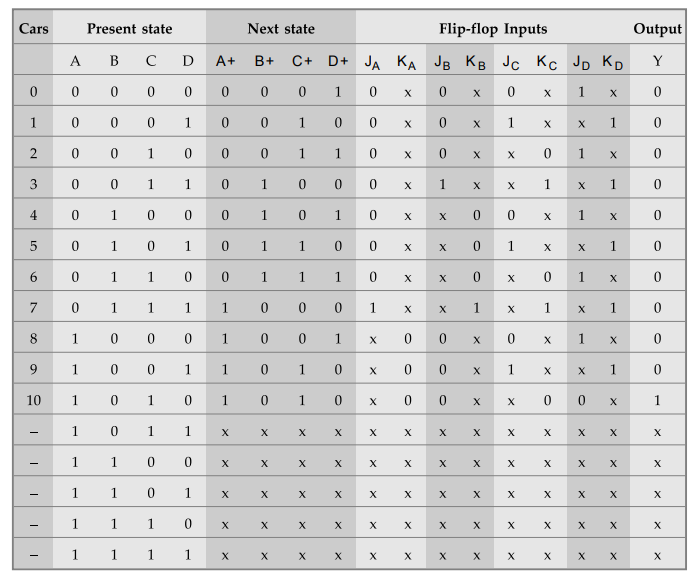Click the B+ subheader cell
The width and height of the screenshot is (693, 579).
point(264,61)
